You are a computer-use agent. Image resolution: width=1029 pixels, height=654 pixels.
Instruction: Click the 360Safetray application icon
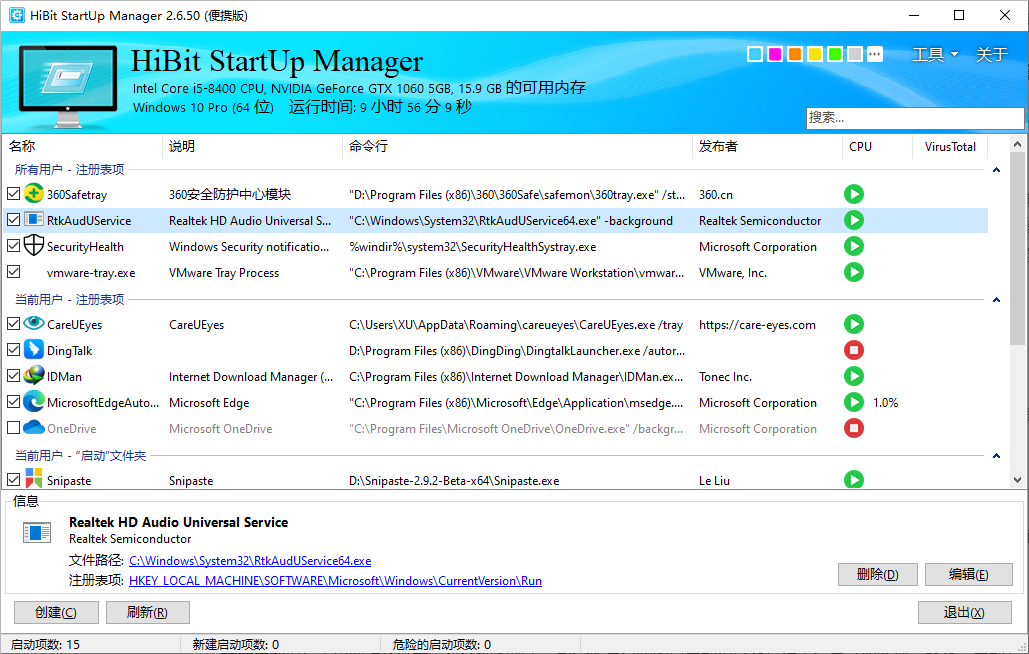coord(35,194)
